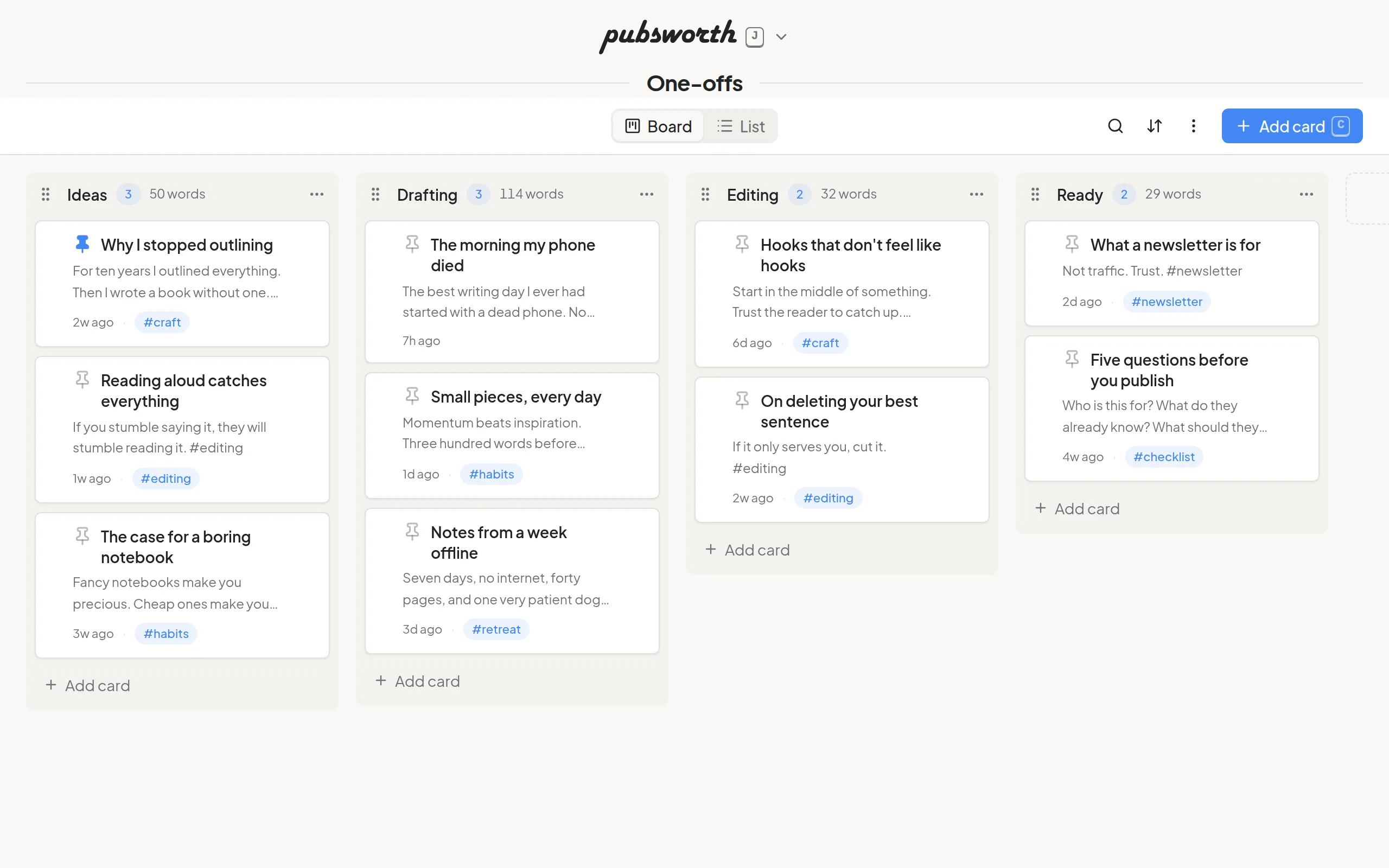Toggle pin on 'Five questions before you publish'
This screenshot has height=868, width=1389.
(x=1072, y=359)
